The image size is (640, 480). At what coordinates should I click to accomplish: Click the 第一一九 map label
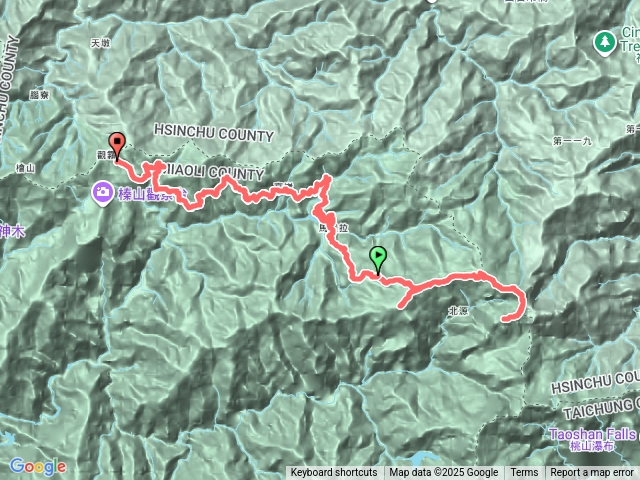coord(572,141)
